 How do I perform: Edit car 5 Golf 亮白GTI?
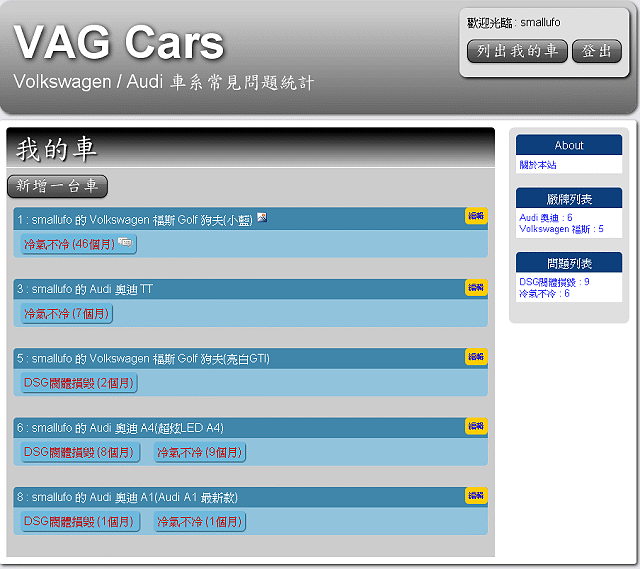[476, 357]
